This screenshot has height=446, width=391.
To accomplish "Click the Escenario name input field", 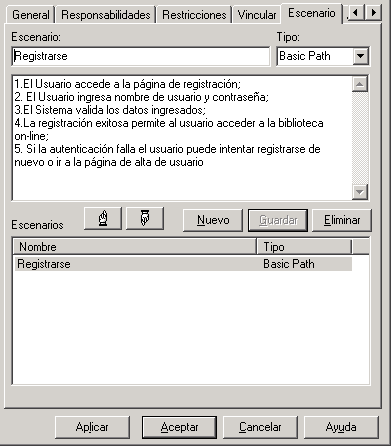I will (141, 56).
